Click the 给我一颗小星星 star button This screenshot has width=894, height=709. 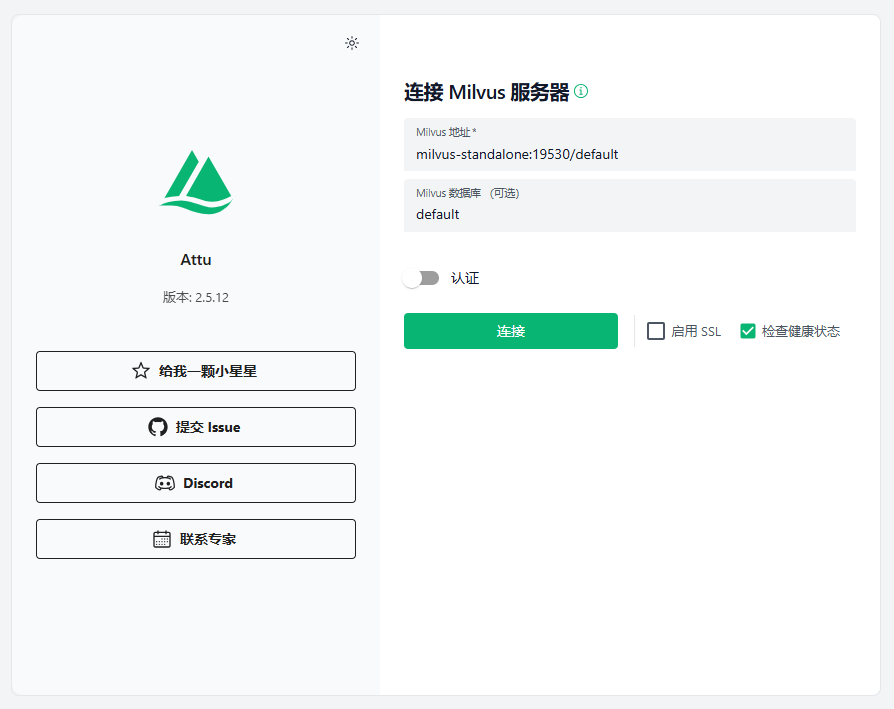(196, 371)
